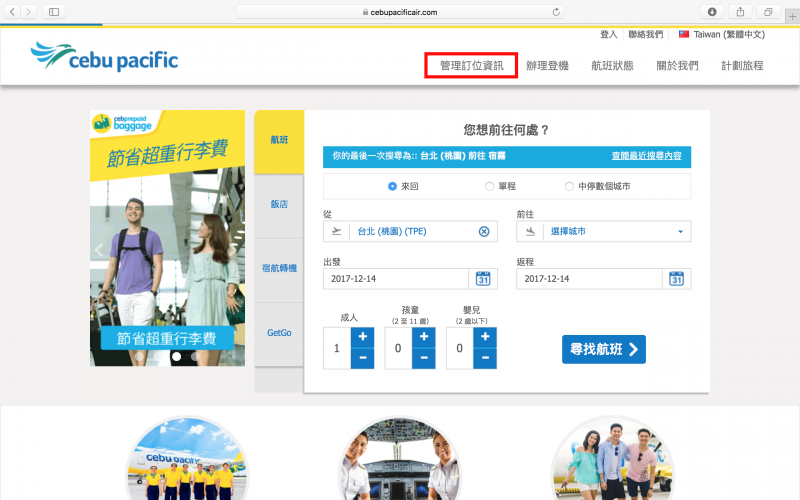Open the 航班狀態 menu

click(x=612, y=65)
